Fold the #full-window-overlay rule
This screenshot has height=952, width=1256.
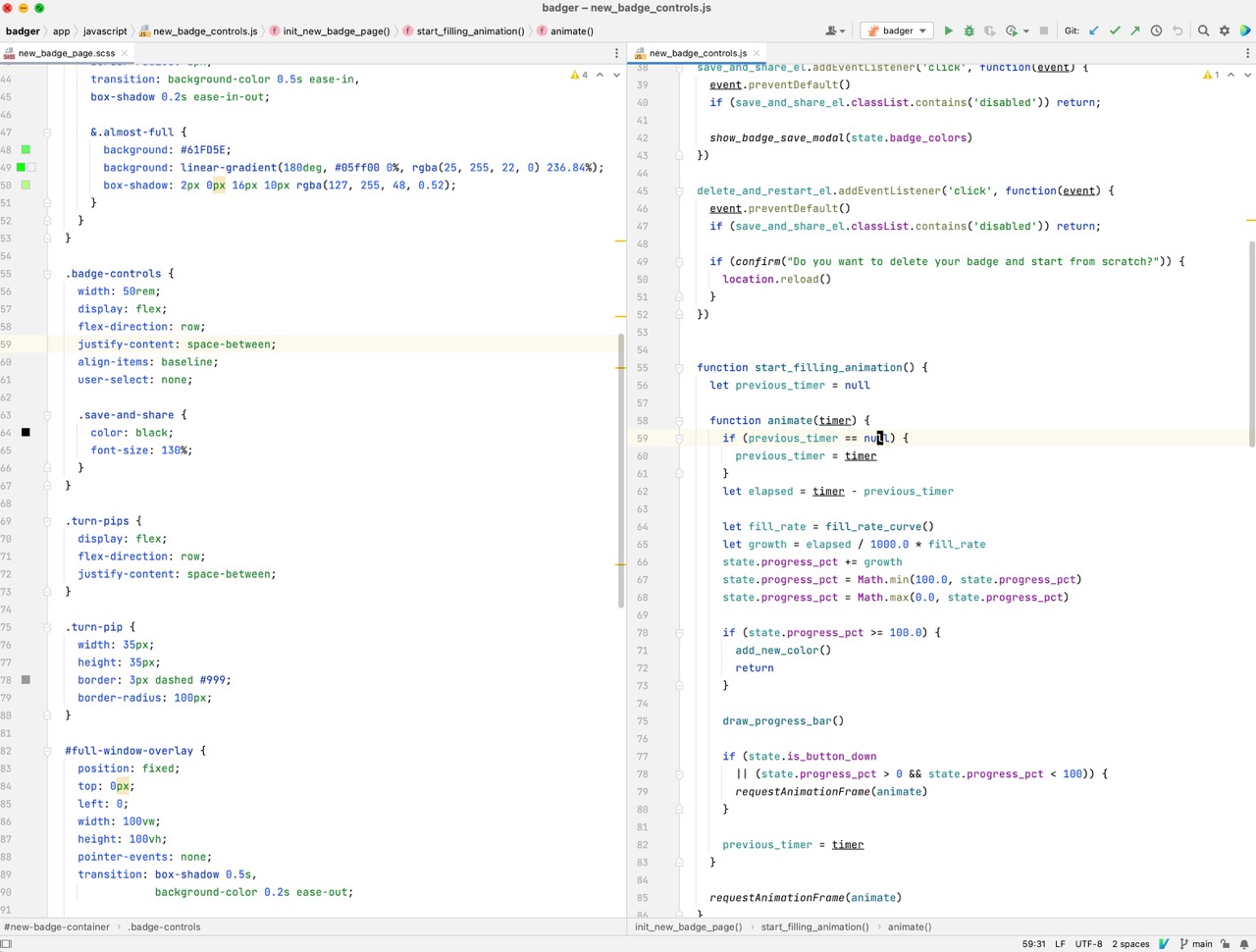pyautogui.click(x=47, y=751)
